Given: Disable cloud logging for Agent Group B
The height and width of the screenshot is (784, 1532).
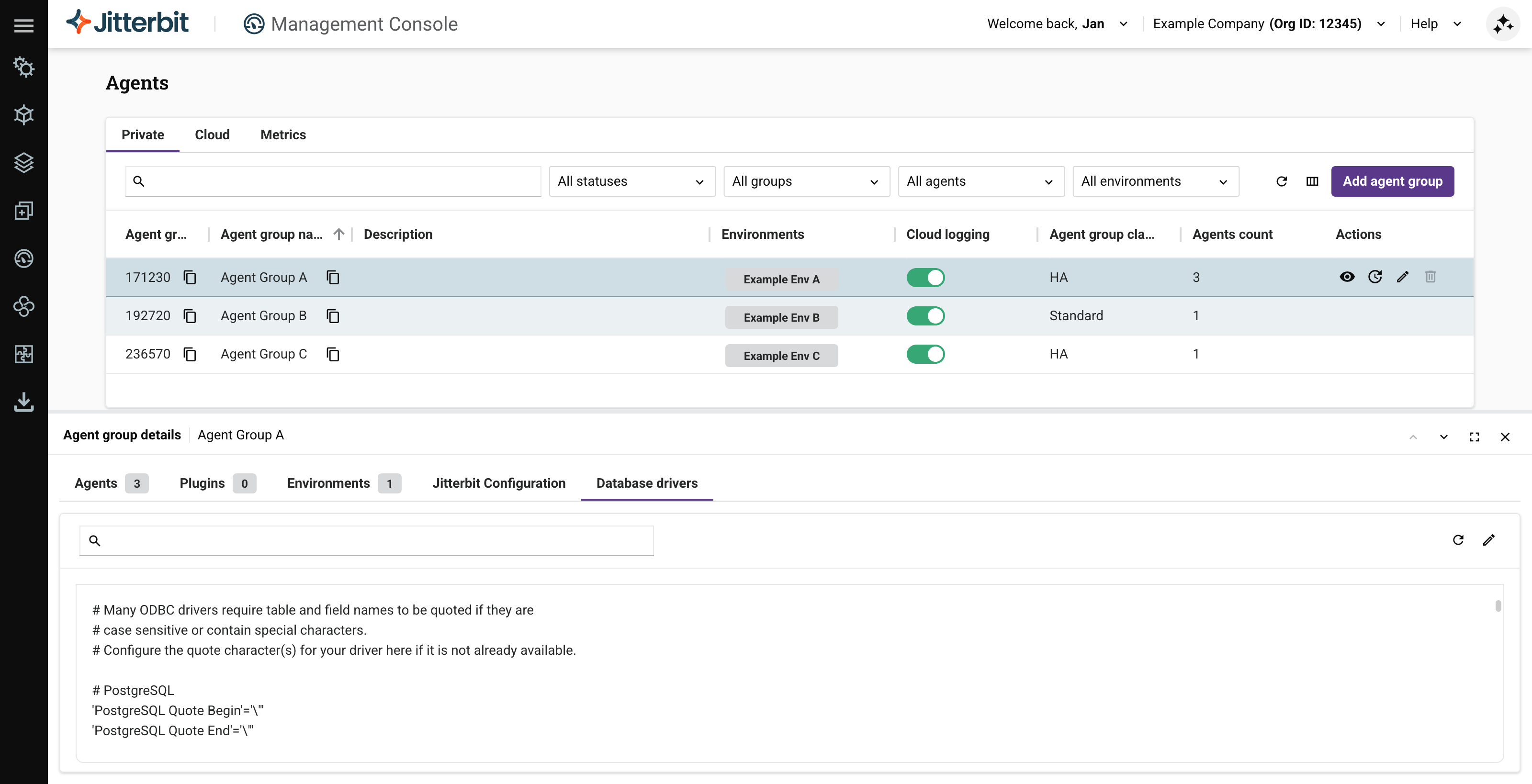Looking at the screenshot, I should coord(925,316).
